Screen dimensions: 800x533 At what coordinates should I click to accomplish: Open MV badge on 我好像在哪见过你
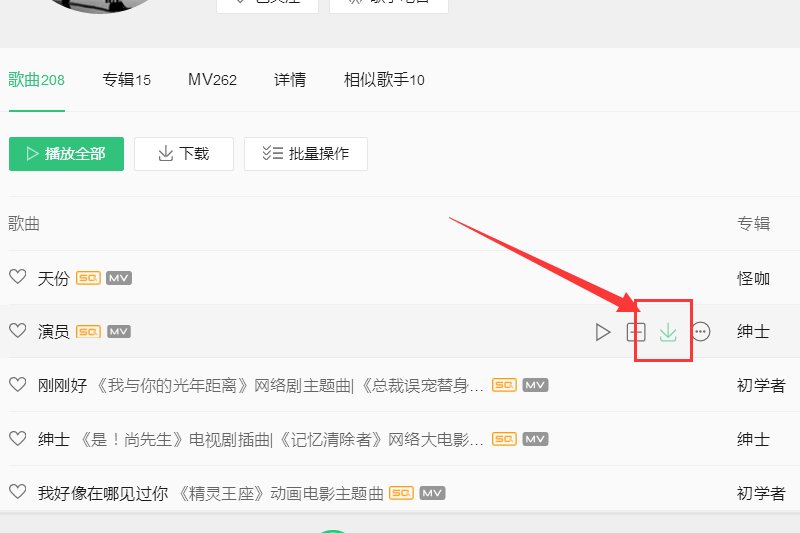pos(432,493)
